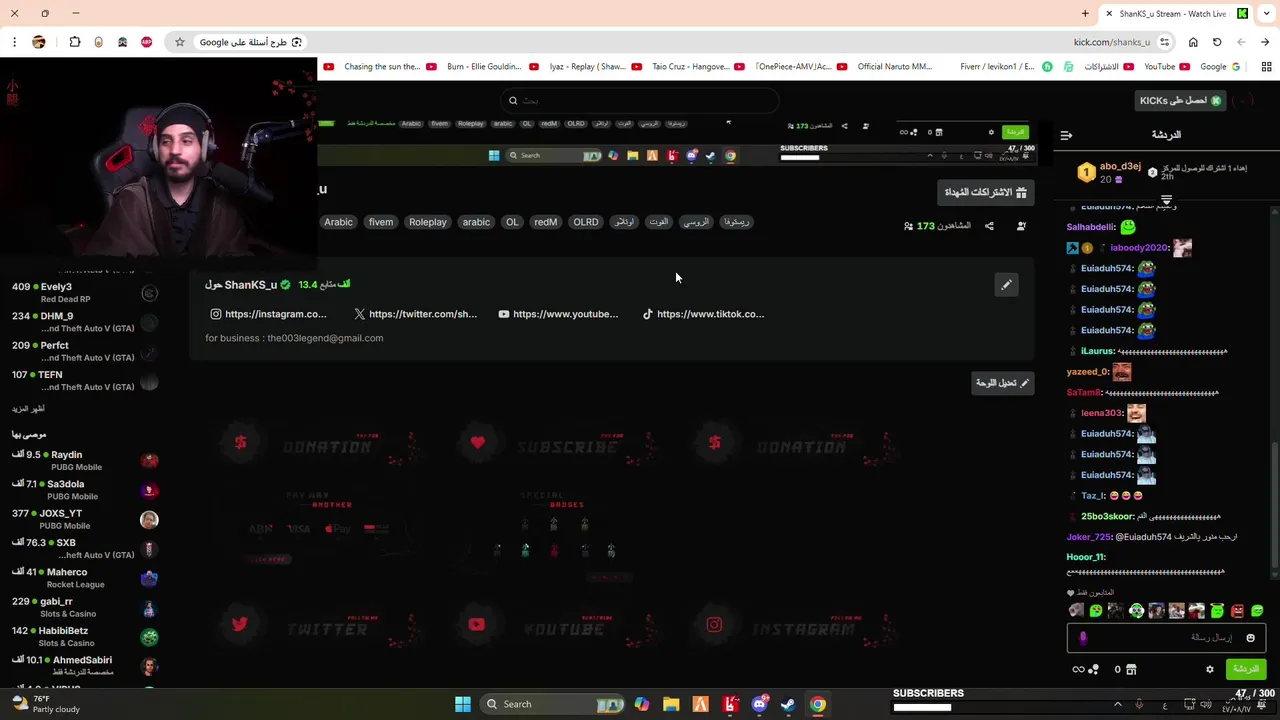The height and width of the screenshot is (720, 1280).
Task: Click the AdBlock Plus extension icon
Action: point(147,42)
